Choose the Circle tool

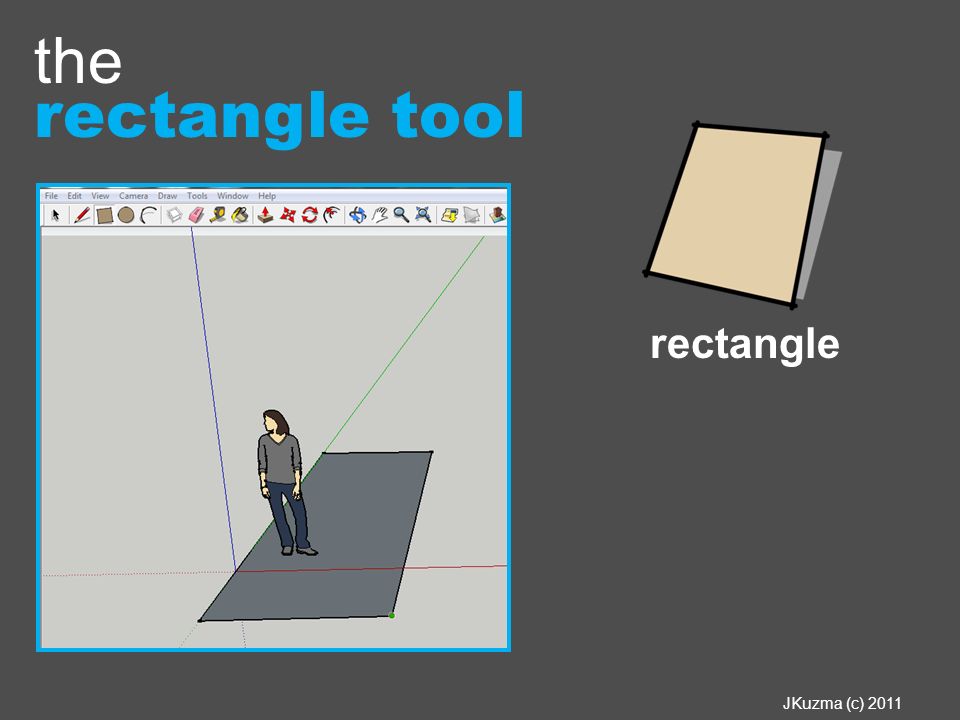[126, 215]
